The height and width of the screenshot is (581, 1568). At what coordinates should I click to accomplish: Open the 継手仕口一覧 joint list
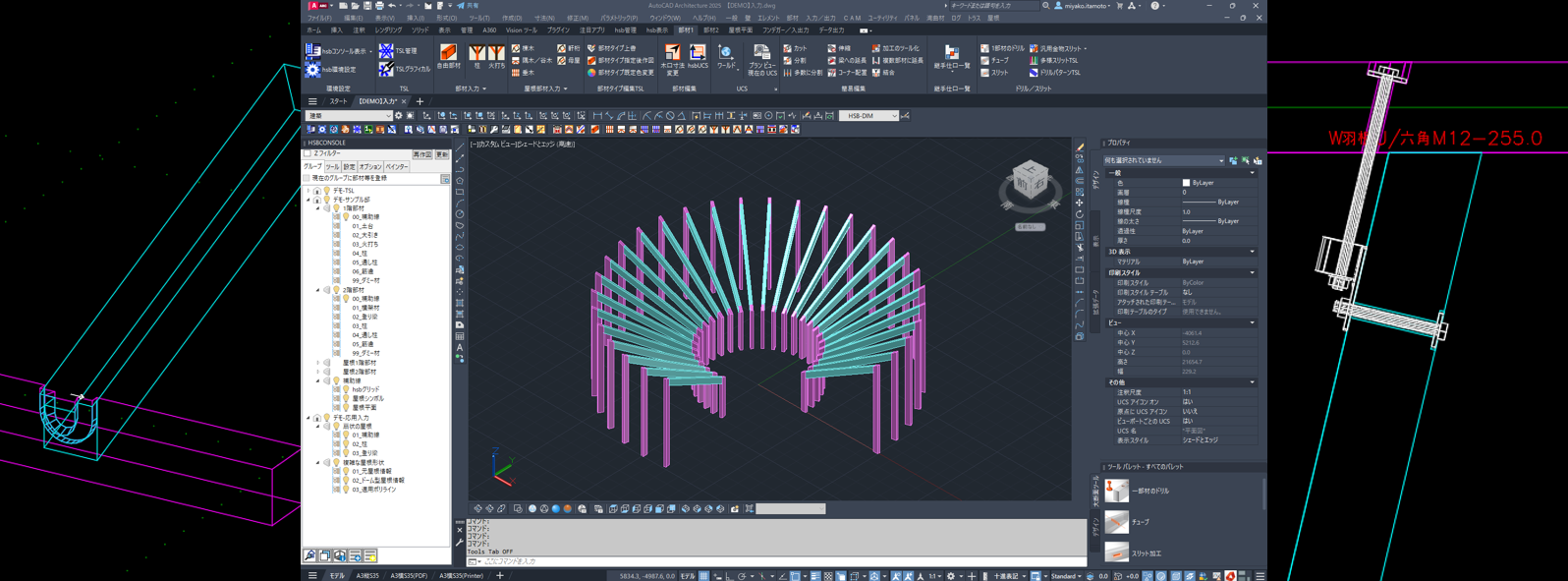(951, 57)
